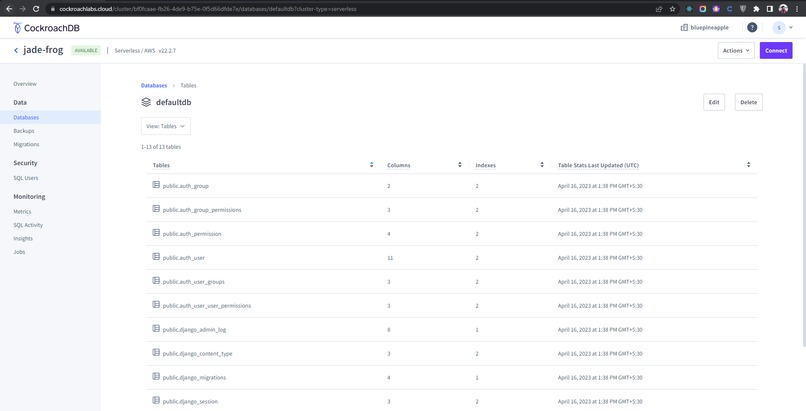Open Jobs in sidebar
The width and height of the screenshot is (806, 411).
click(x=19, y=252)
